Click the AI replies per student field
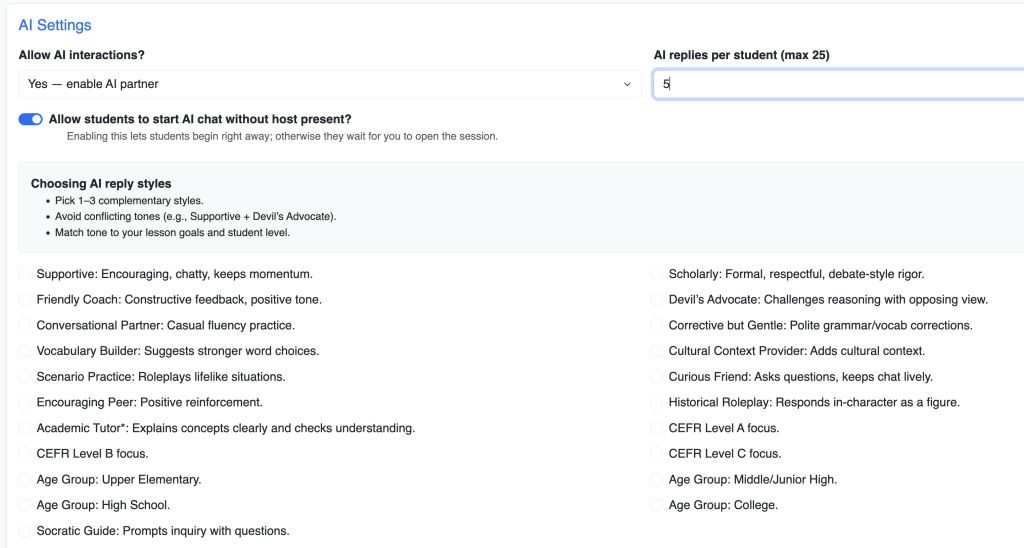 [838, 84]
